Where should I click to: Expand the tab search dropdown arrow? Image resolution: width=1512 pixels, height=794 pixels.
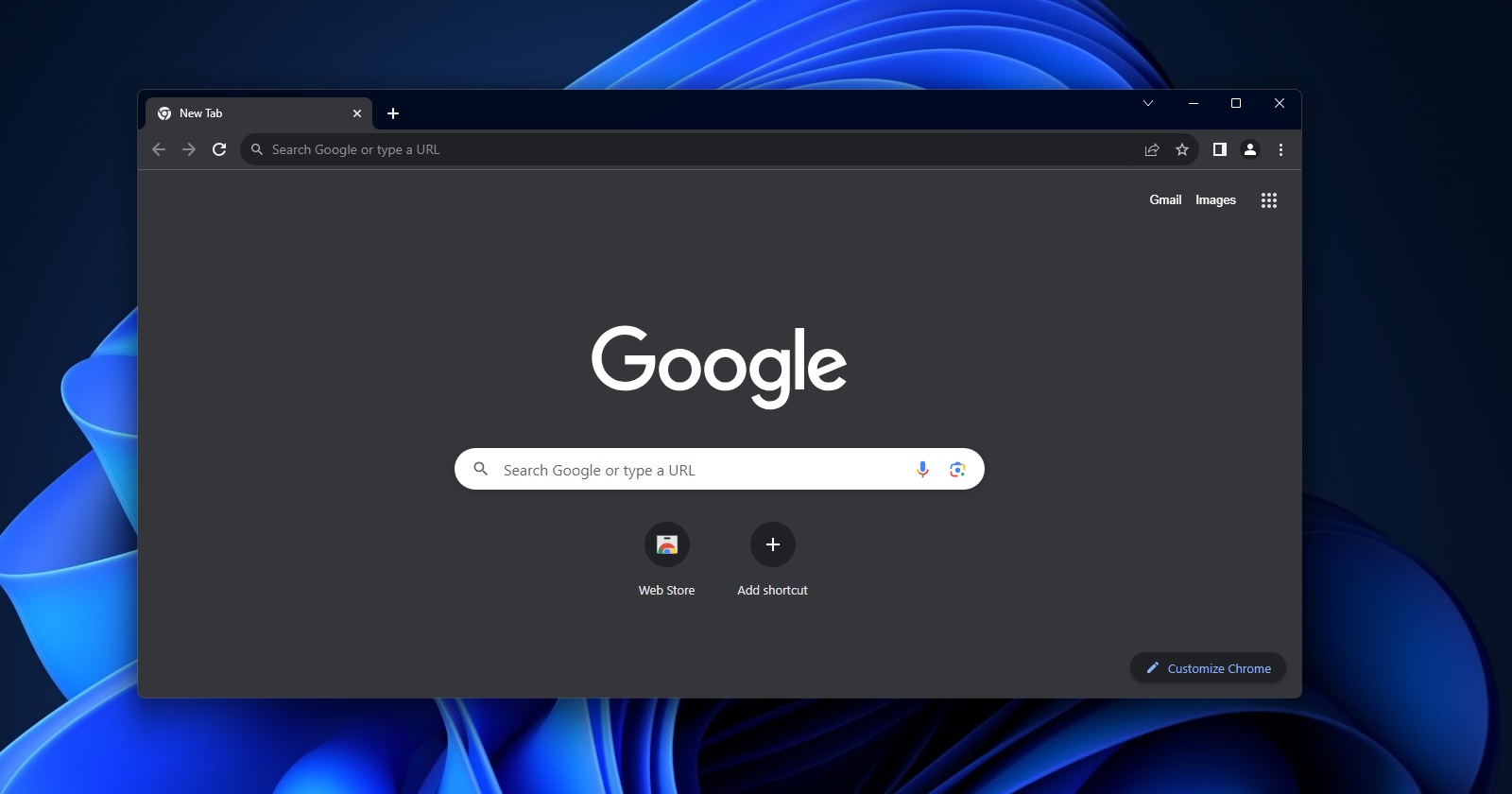[1148, 103]
